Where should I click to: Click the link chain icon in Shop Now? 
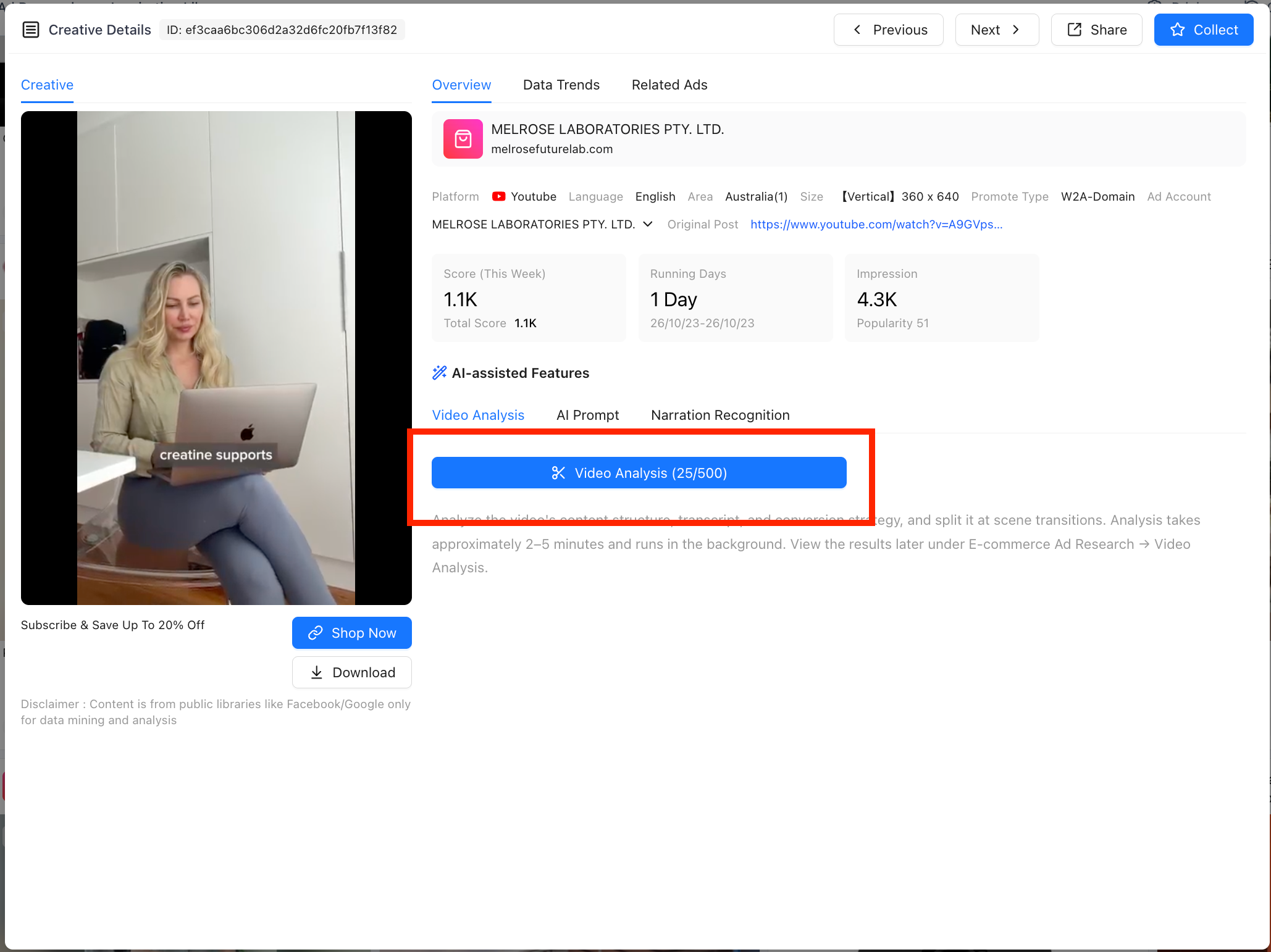tap(316, 633)
